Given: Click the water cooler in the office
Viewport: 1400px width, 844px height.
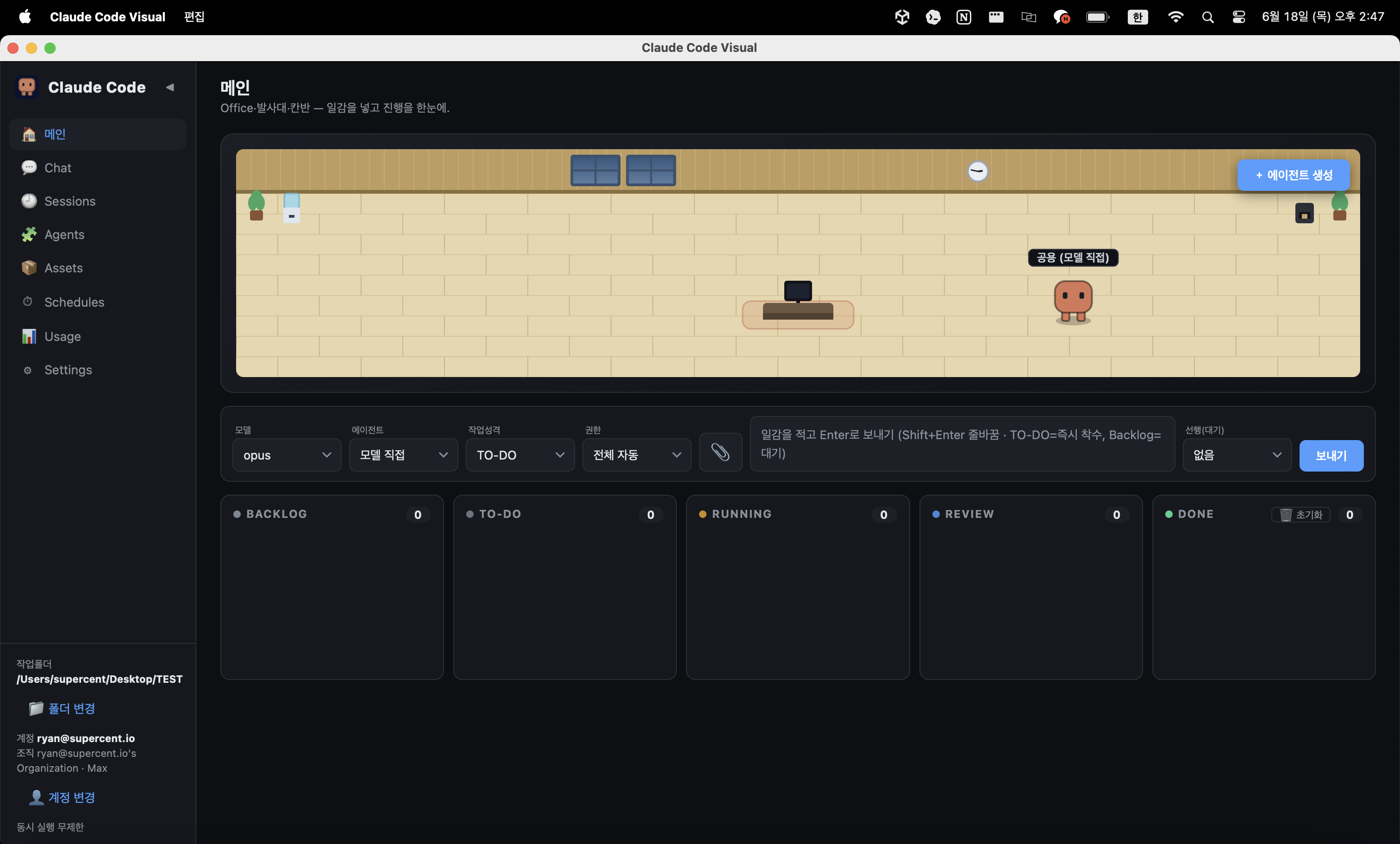Looking at the screenshot, I should pos(292,208).
